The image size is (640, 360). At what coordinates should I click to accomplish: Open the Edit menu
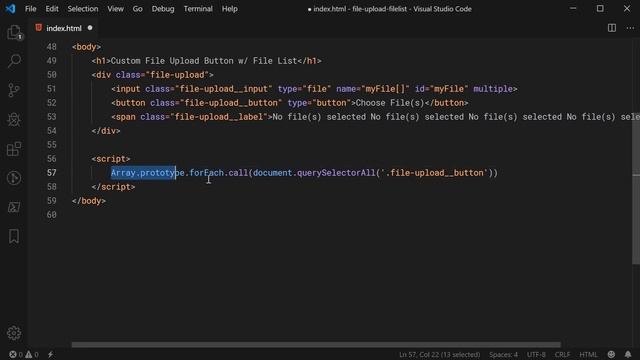coord(52,9)
